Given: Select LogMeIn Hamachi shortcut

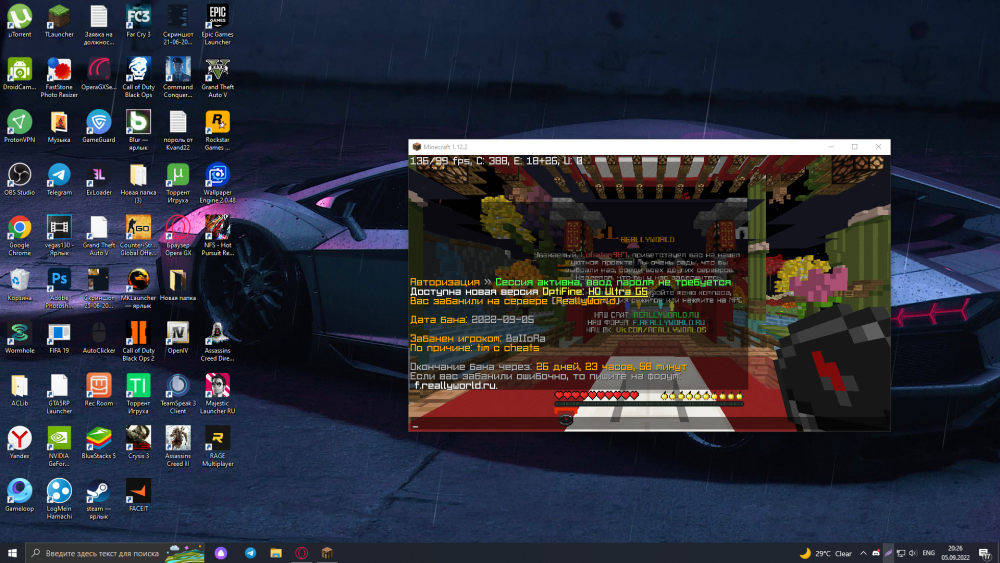Looking at the screenshot, I should [59, 500].
